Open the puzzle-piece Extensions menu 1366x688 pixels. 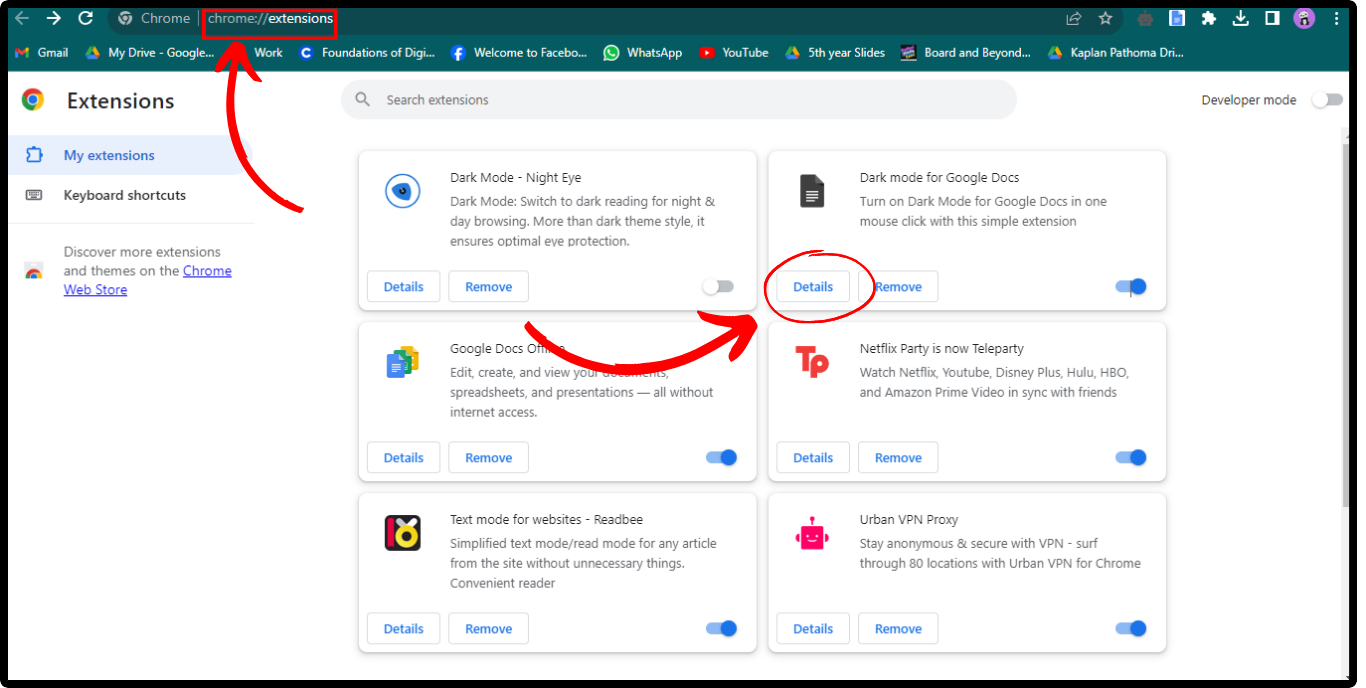[1208, 18]
